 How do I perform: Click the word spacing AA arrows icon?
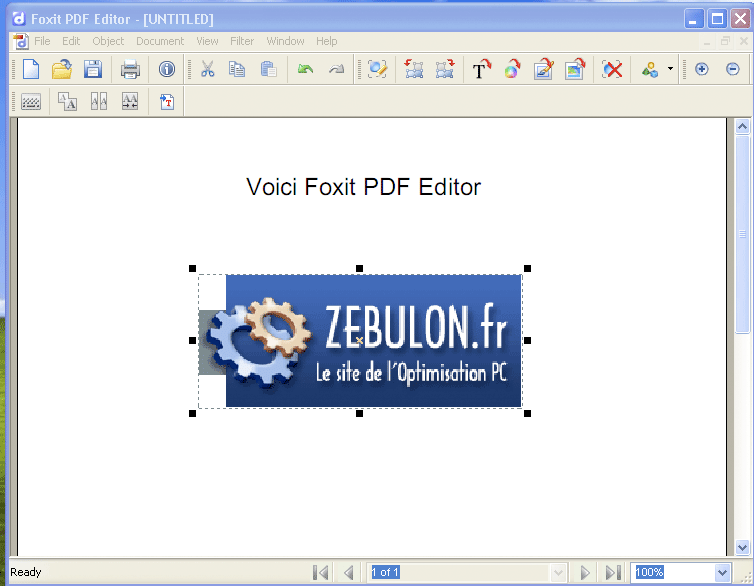130,101
